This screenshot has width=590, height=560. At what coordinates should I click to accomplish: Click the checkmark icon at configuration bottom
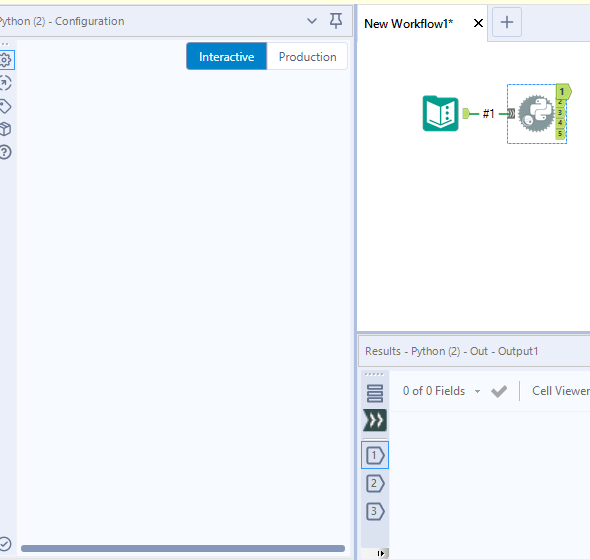(x=6, y=544)
